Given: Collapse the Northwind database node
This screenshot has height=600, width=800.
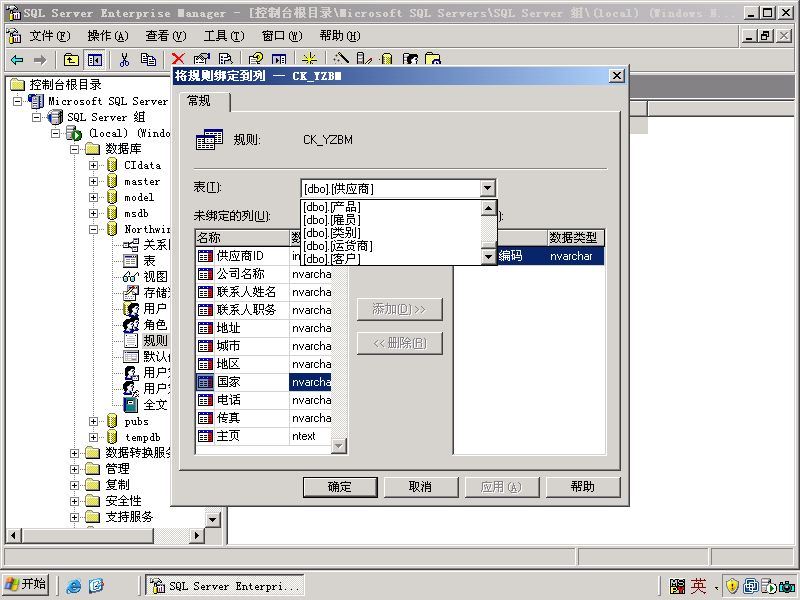Looking at the screenshot, I should [x=93, y=230].
